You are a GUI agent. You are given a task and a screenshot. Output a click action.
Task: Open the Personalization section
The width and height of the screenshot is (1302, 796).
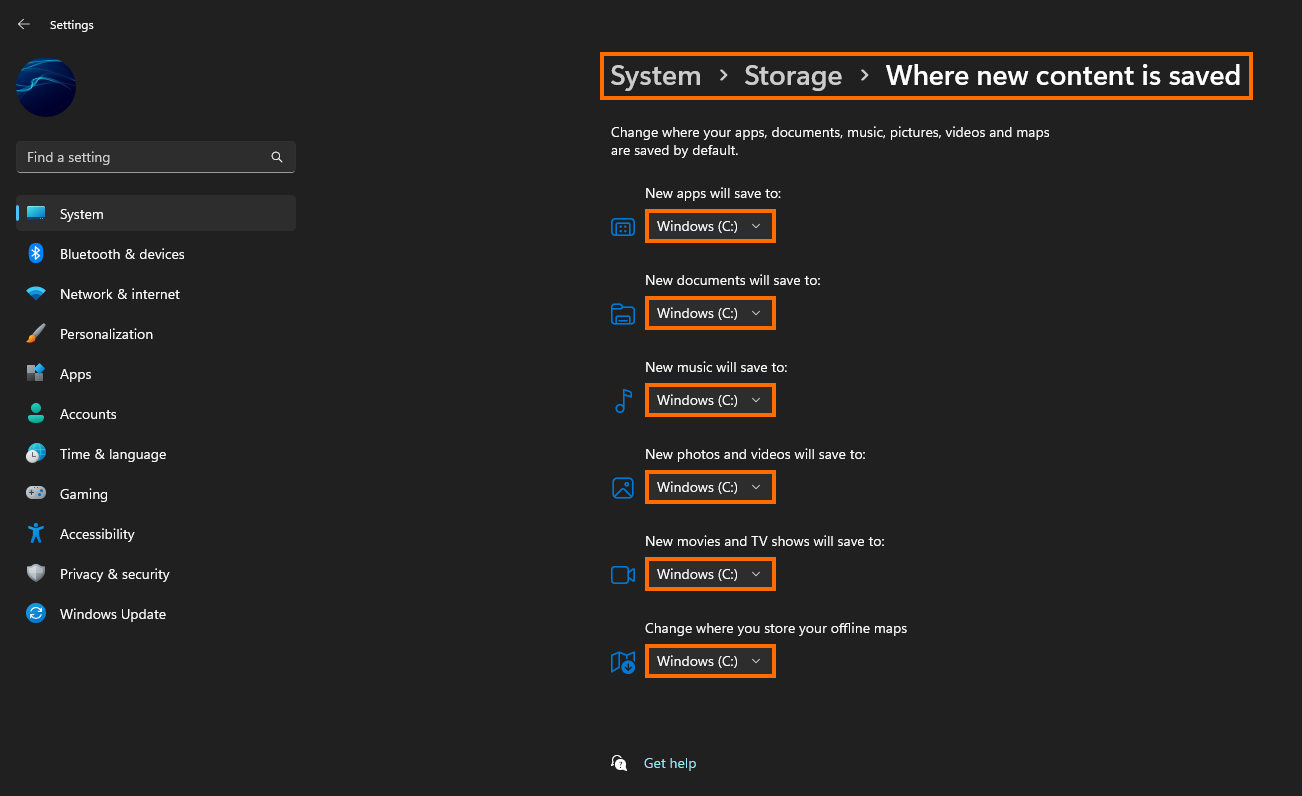click(156, 334)
